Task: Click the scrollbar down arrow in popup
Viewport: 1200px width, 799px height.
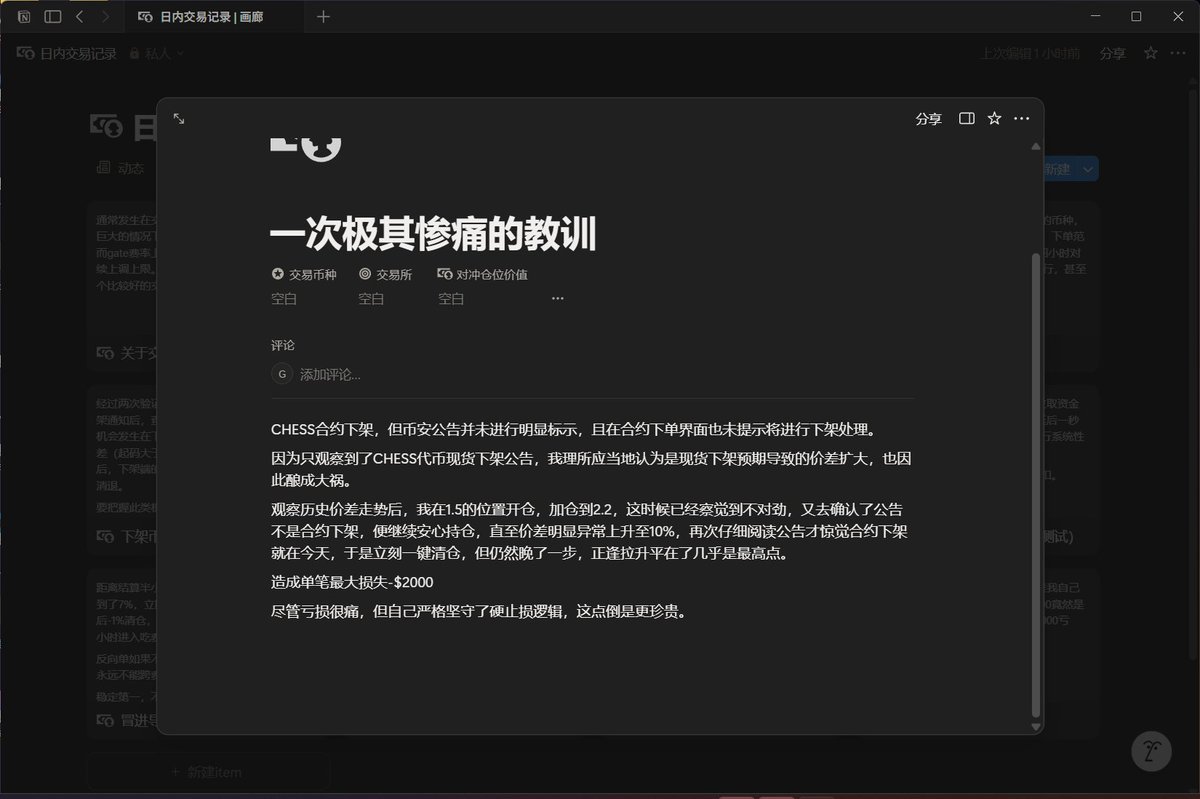Action: tap(1035, 725)
